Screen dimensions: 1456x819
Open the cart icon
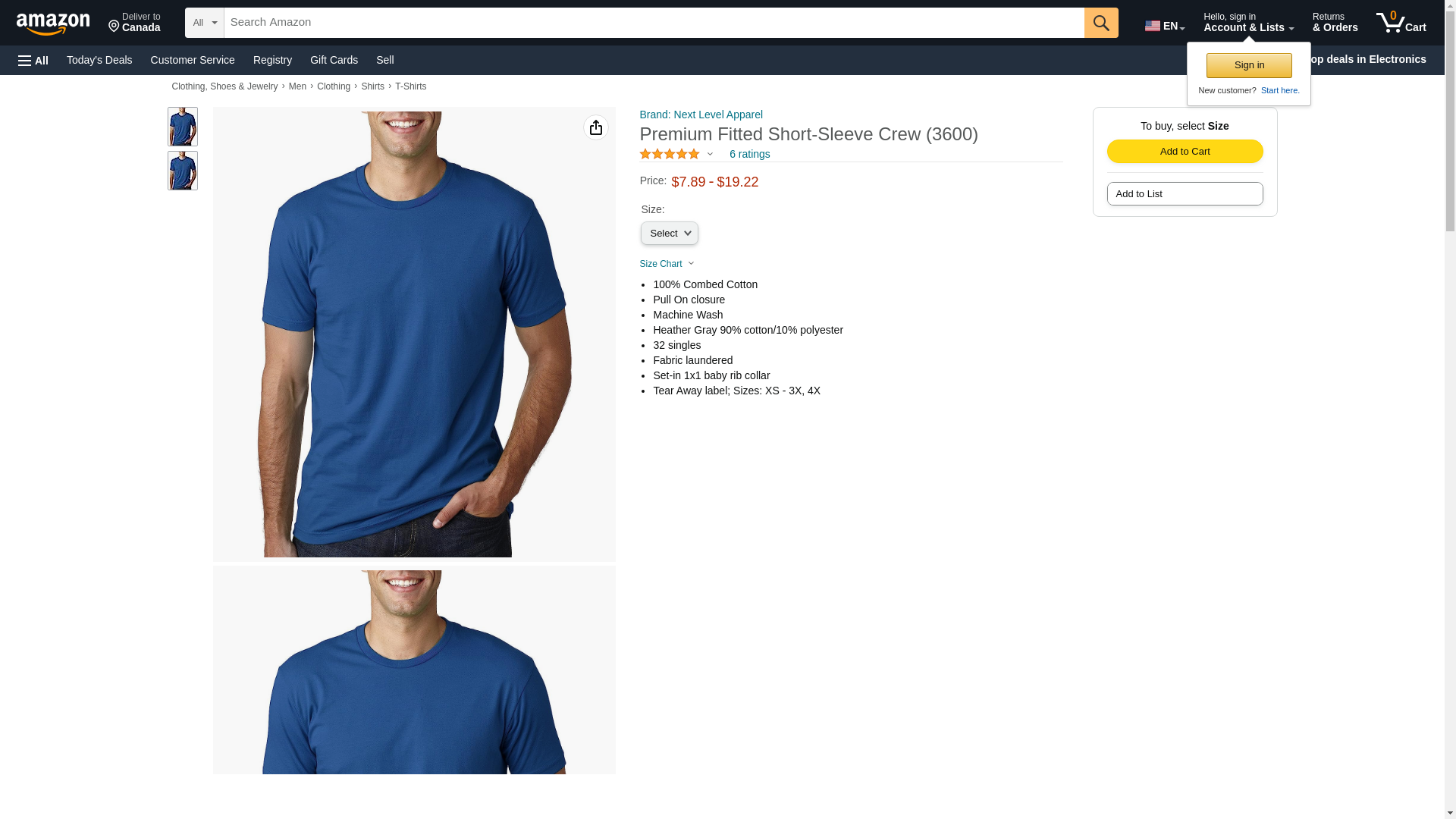point(1401,22)
